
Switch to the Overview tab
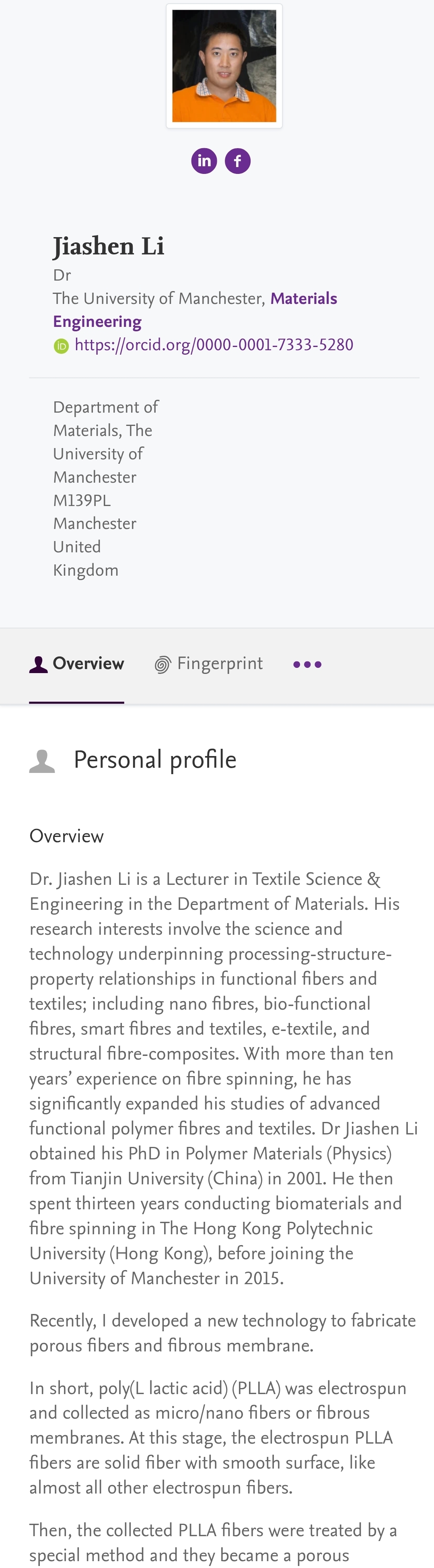[88, 664]
